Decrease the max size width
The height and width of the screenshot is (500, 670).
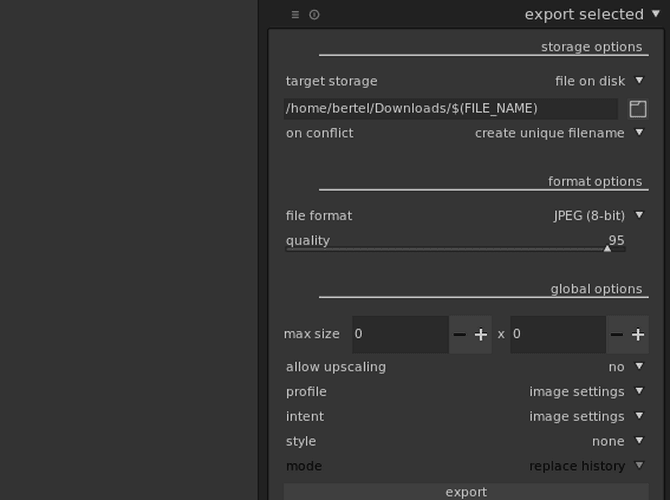[459, 335]
